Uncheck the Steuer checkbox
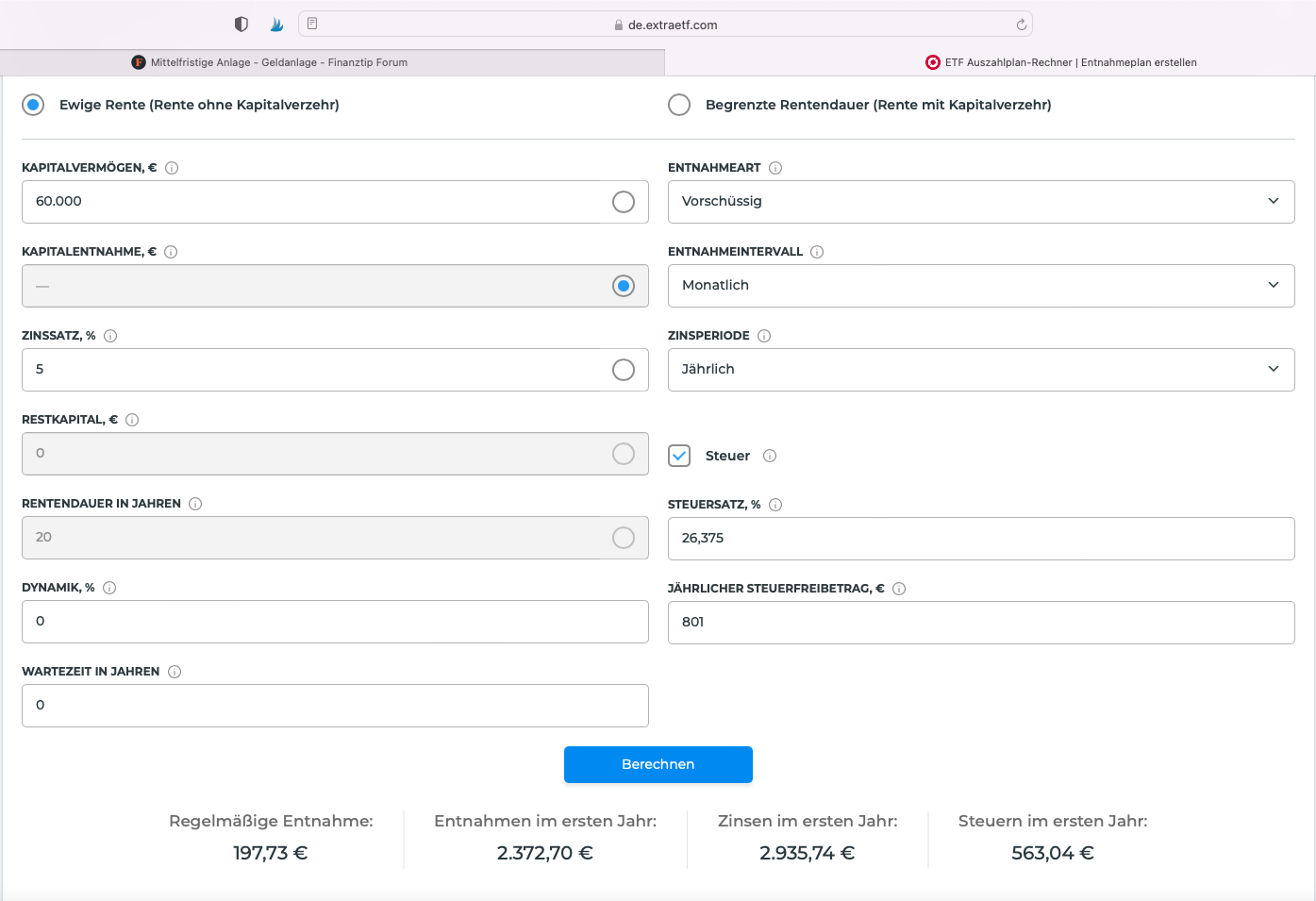 679,456
